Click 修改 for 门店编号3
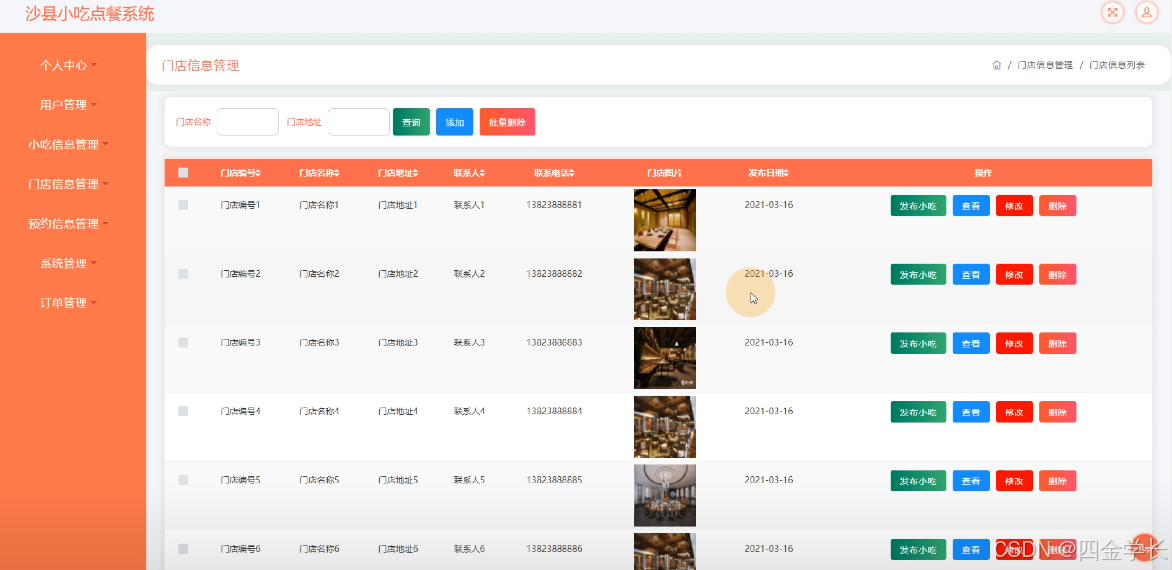 pyautogui.click(x=1014, y=343)
